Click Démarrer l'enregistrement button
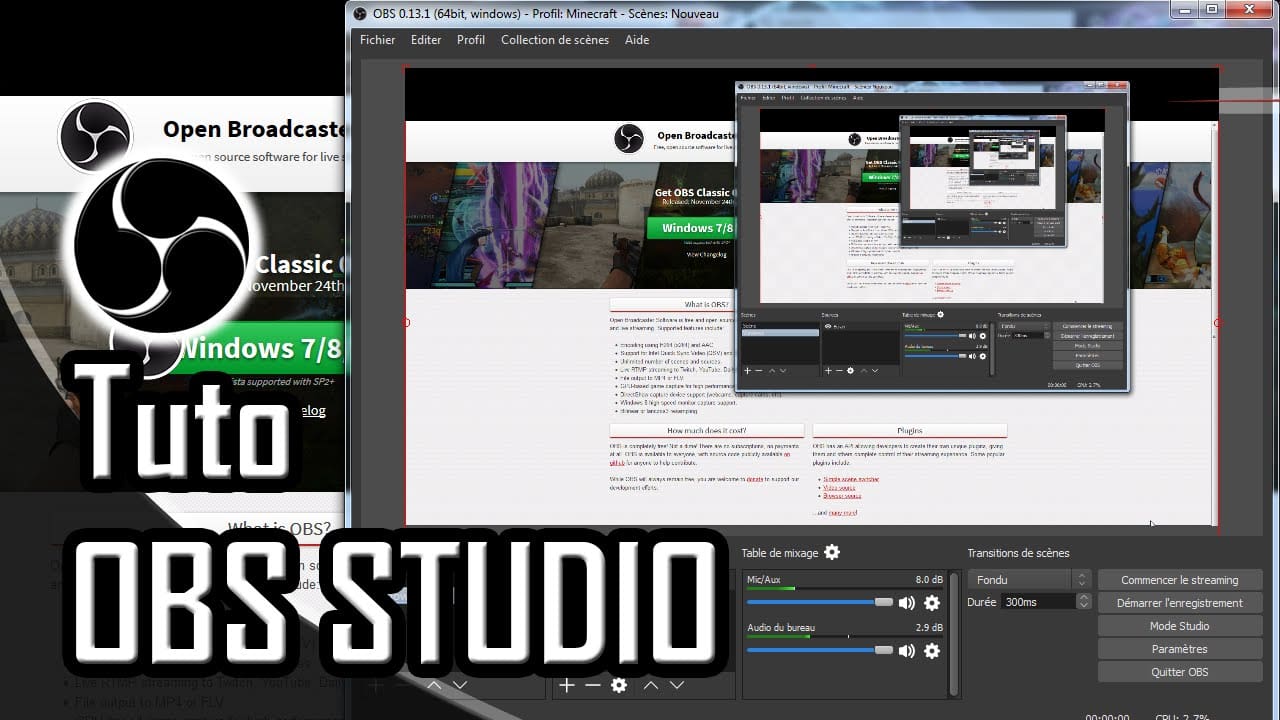Viewport: 1280px width, 720px height. tap(1179, 603)
